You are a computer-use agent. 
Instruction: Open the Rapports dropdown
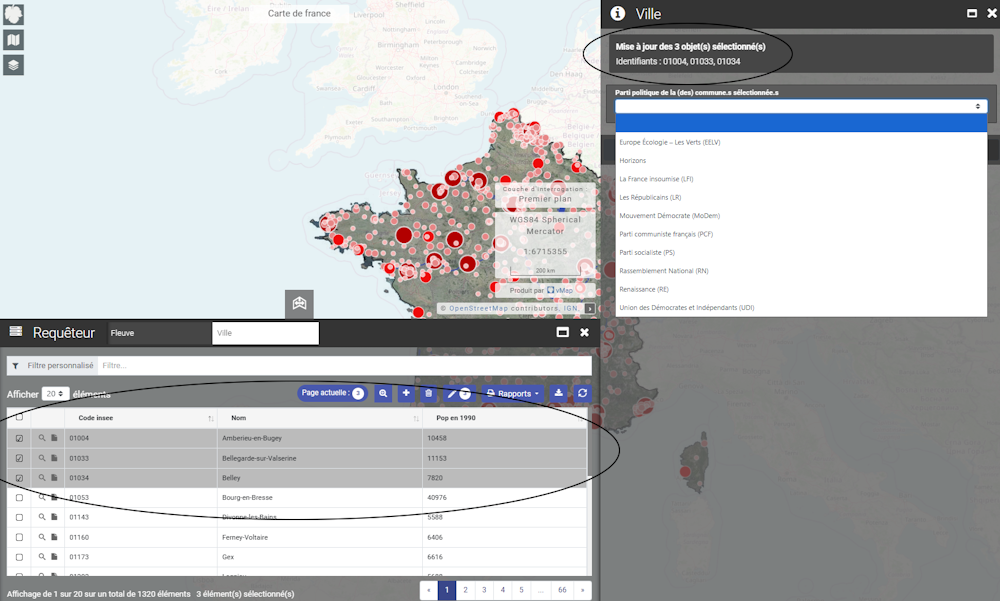coord(513,394)
